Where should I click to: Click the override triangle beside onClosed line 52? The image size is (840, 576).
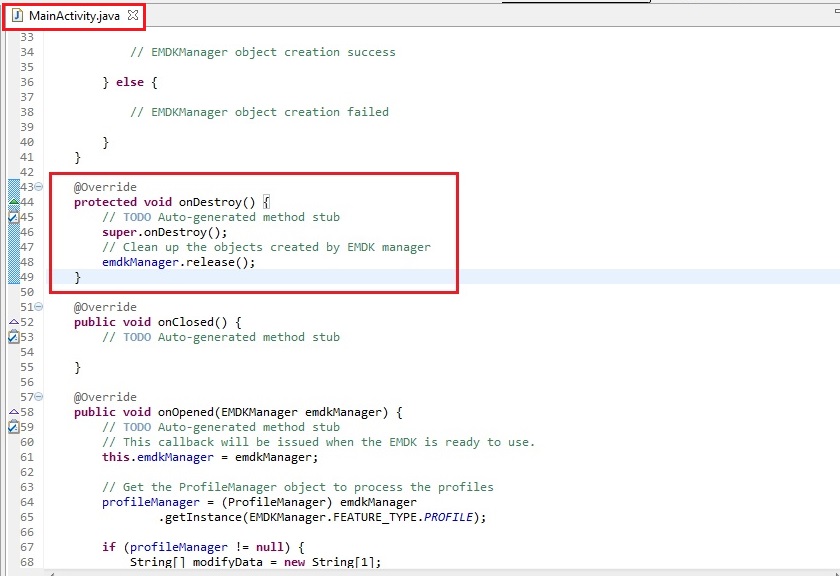(x=13, y=322)
